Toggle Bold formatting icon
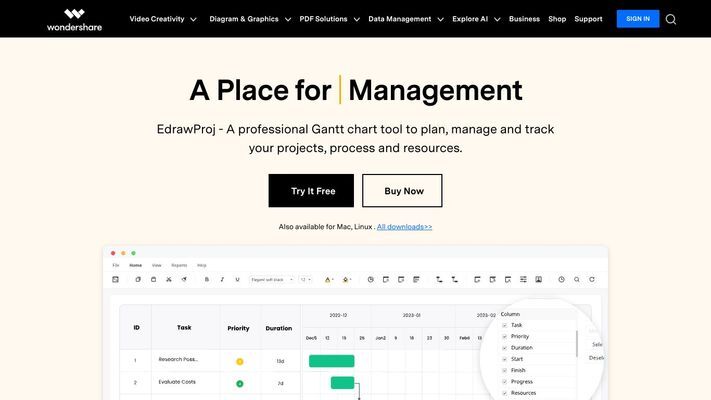 click(207, 279)
